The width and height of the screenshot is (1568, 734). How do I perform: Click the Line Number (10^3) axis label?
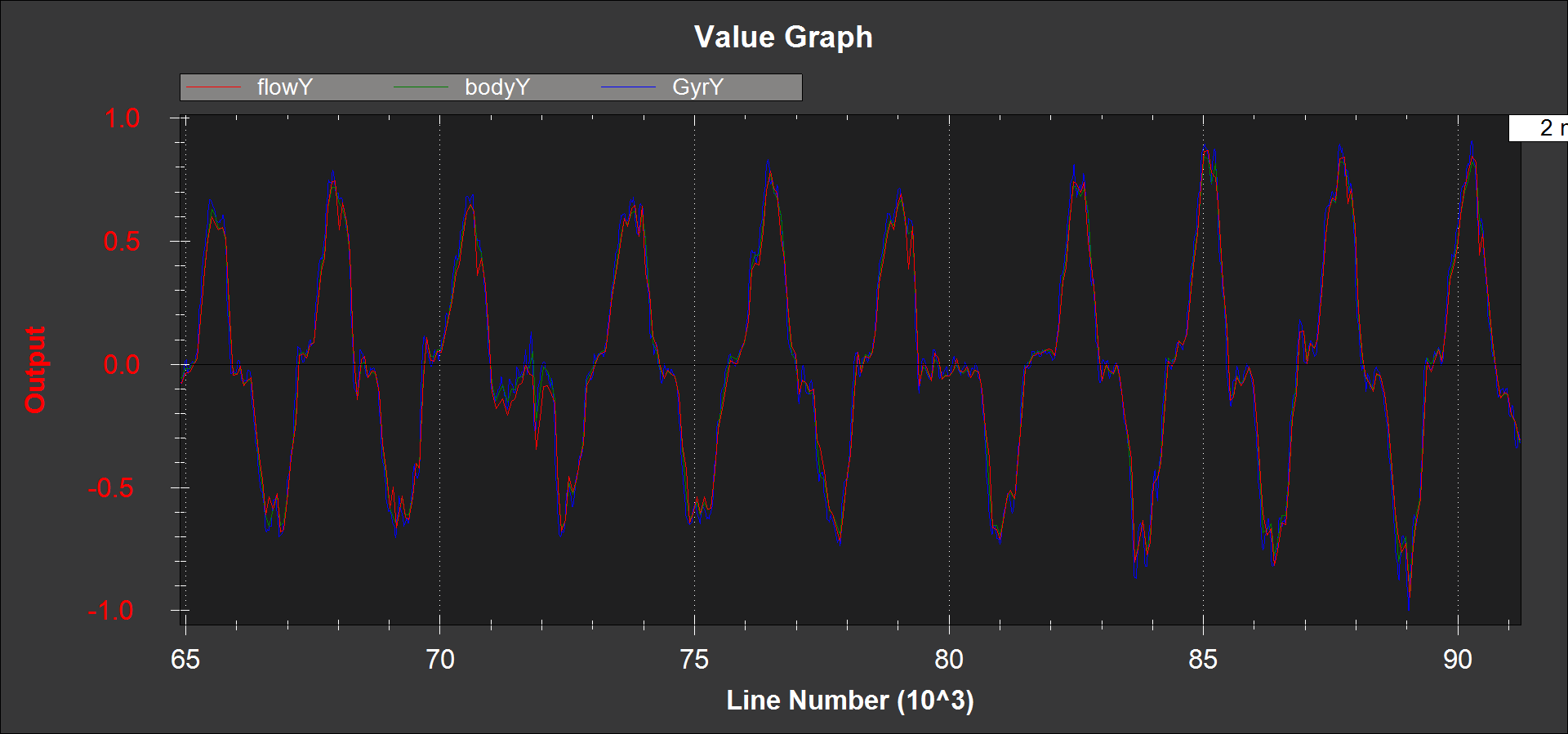pyautogui.click(x=849, y=701)
